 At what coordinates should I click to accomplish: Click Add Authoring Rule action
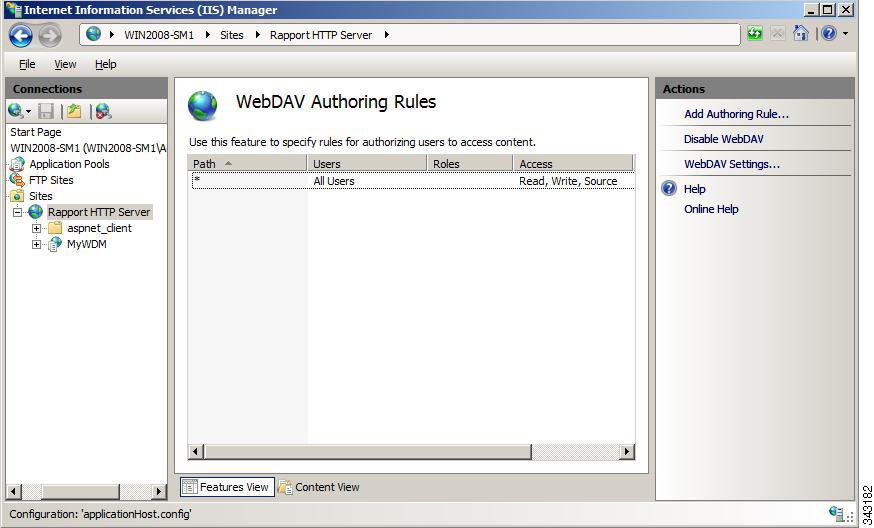coord(736,114)
